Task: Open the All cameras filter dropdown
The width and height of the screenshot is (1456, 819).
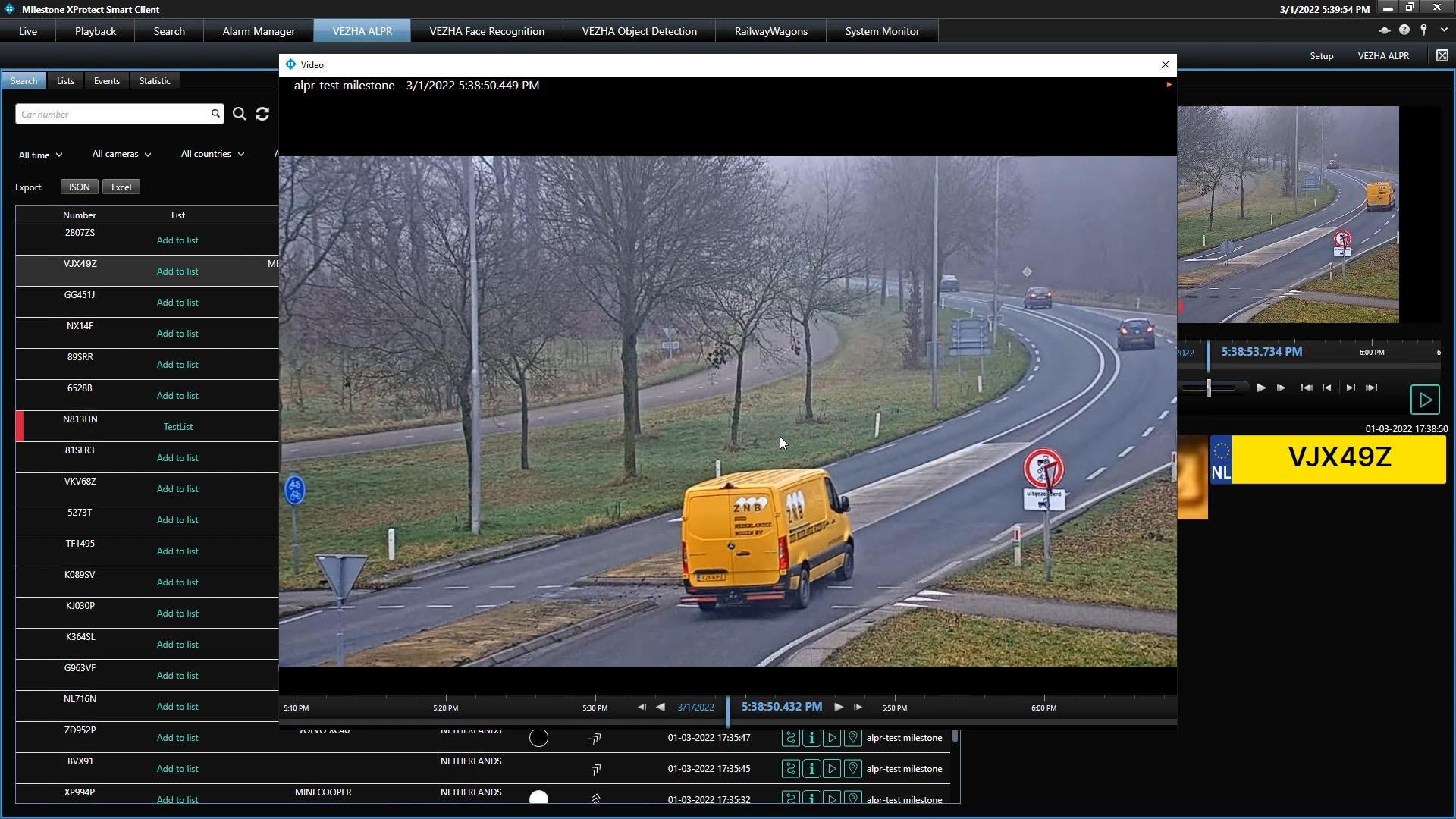Action: click(121, 154)
